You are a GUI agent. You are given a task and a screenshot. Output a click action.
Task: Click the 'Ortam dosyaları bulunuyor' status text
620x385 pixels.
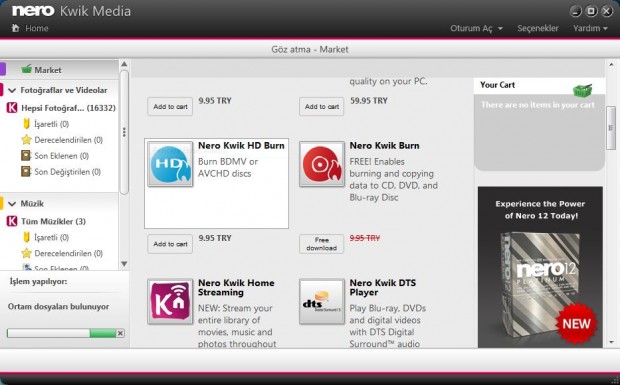click(59, 307)
